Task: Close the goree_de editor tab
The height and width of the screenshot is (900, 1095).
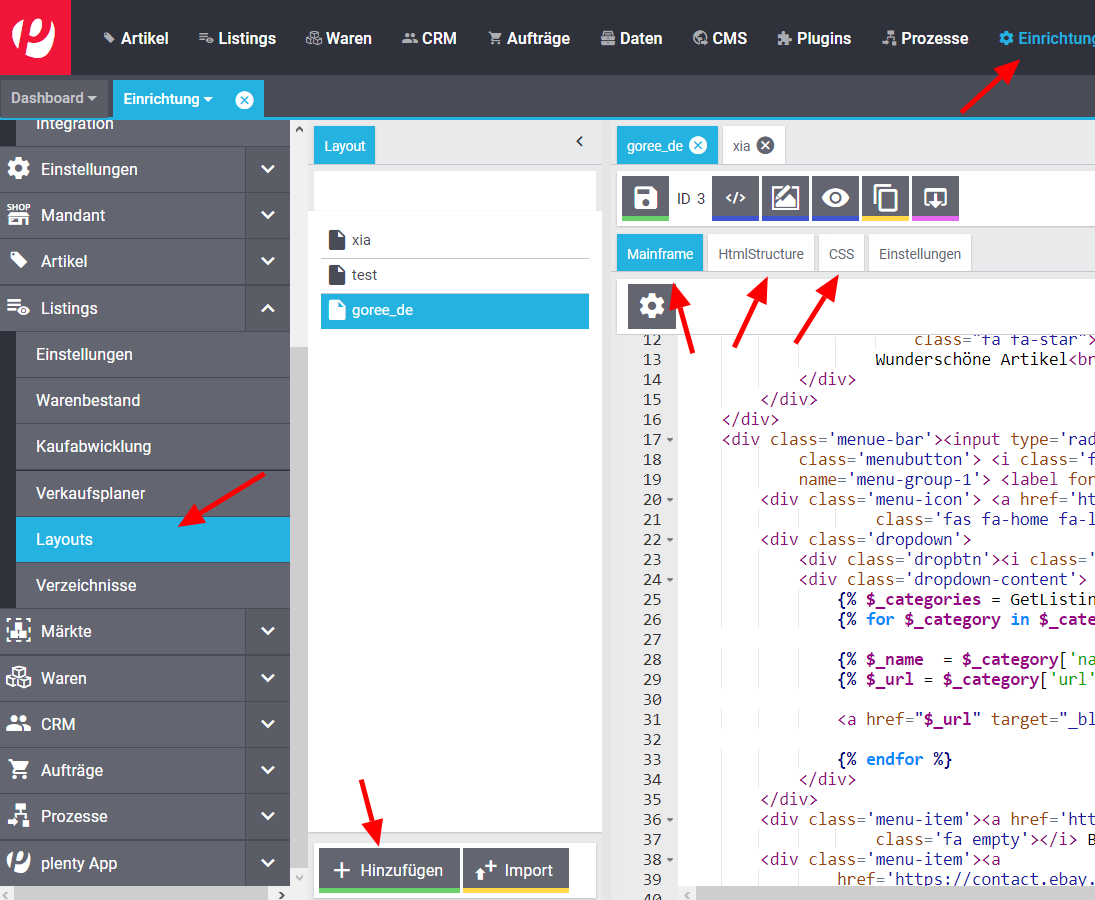Action: click(698, 146)
